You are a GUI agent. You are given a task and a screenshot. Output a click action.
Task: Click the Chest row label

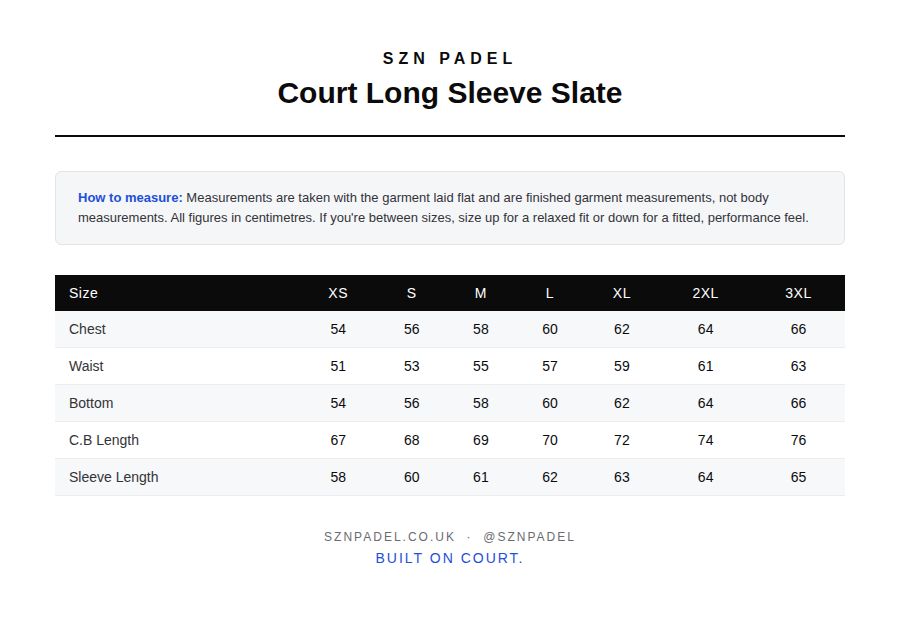(x=87, y=329)
